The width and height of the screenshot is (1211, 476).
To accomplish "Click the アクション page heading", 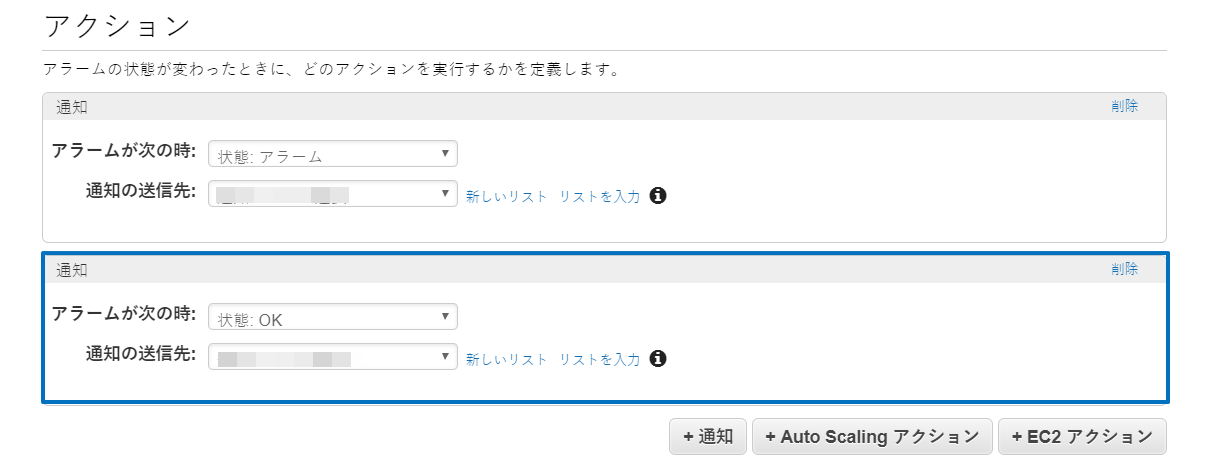I will point(117,27).
